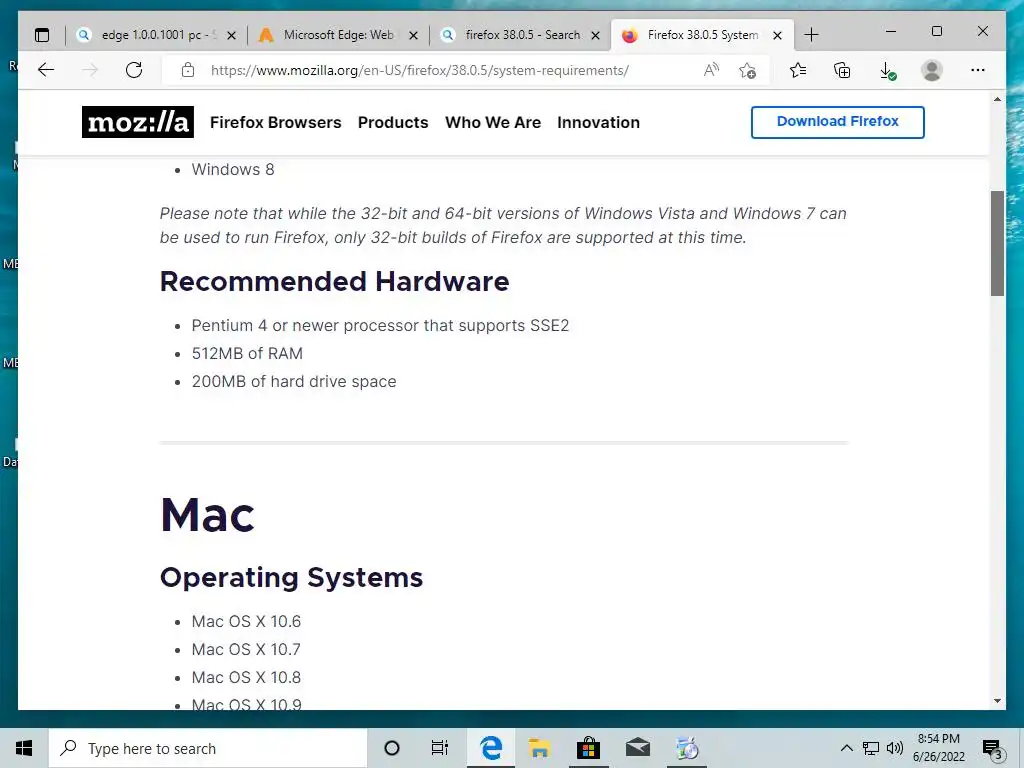Reload the current page
This screenshot has height=768, width=1024.
pos(134,70)
